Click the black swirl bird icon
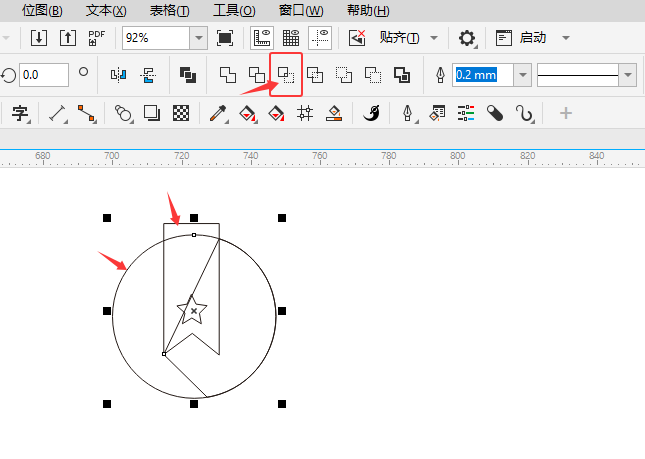This screenshot has height=459, width=645. point(371,113)
